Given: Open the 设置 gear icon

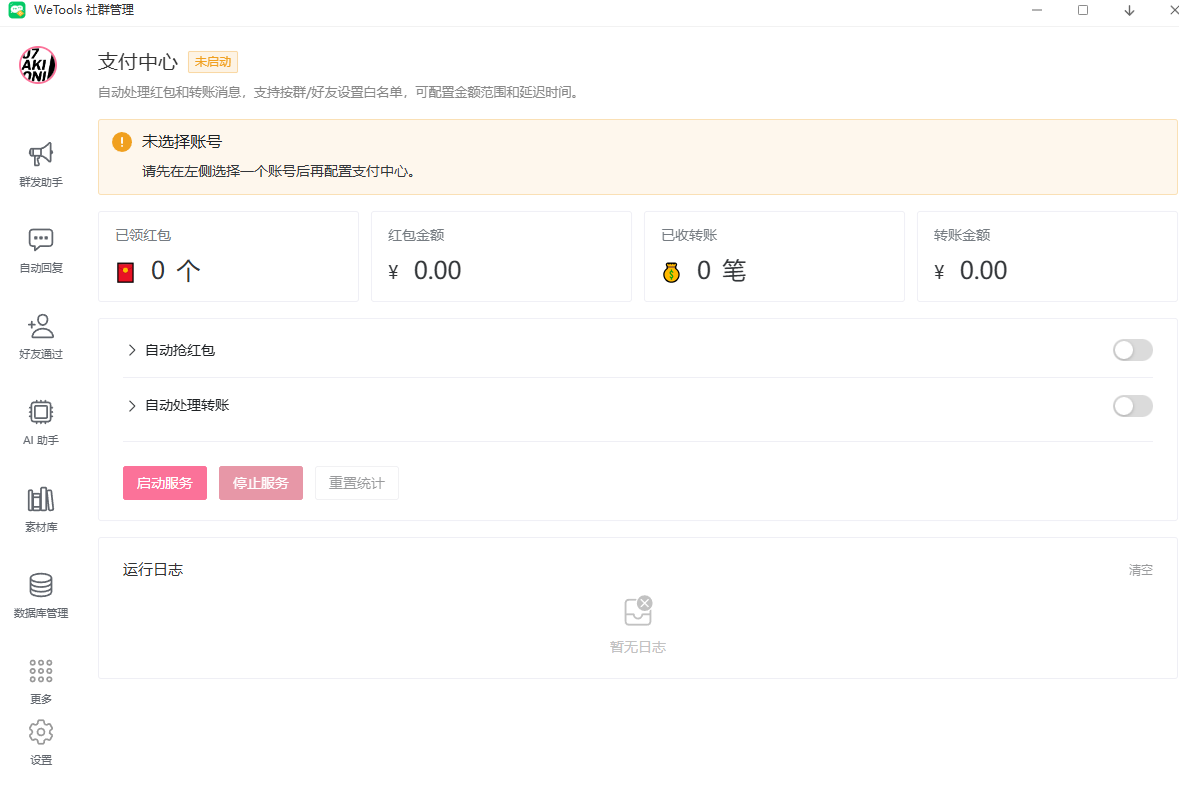Looking at the screenshot, I should click(x=41, y=732).
